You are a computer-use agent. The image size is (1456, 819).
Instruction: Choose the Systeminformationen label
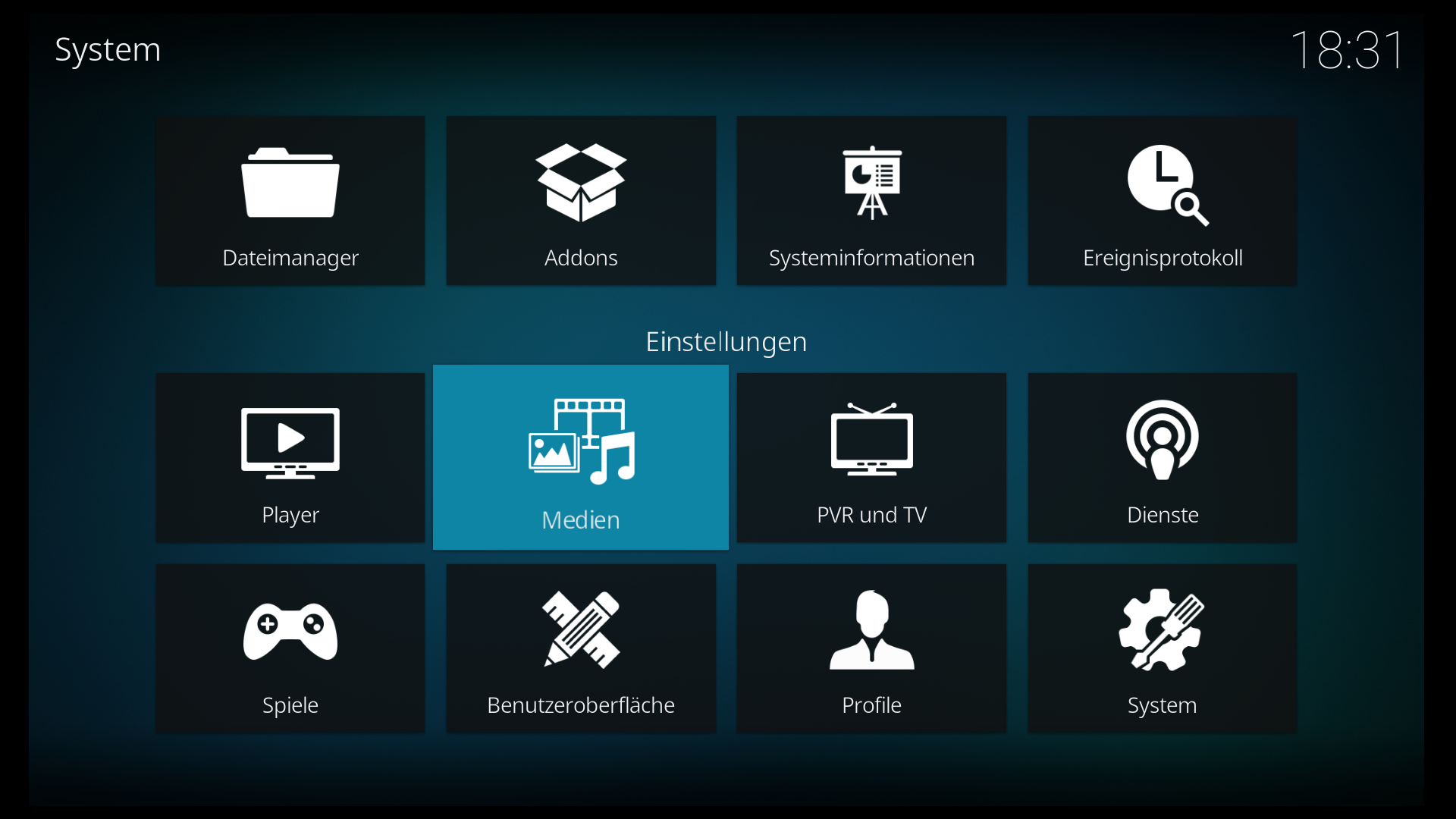point(872,258)
